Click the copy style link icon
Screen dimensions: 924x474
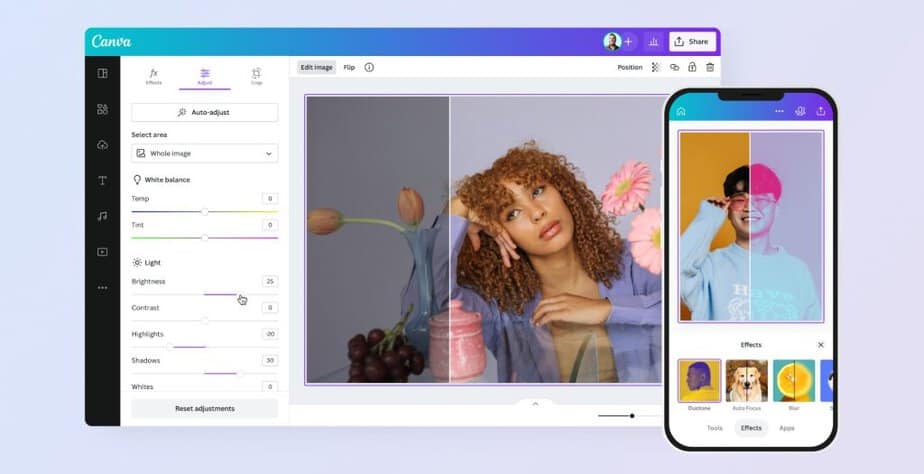click(x=674, y=67)
